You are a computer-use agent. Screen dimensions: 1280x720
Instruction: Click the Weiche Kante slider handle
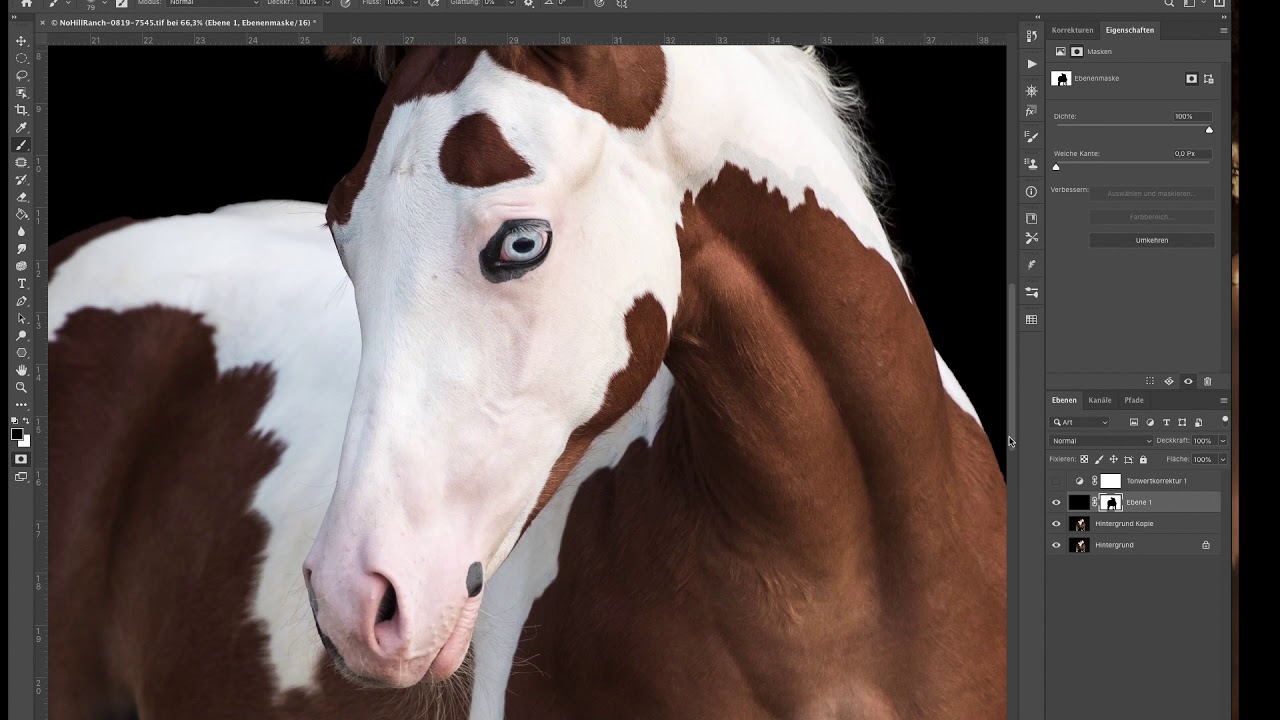(1056, 167)
